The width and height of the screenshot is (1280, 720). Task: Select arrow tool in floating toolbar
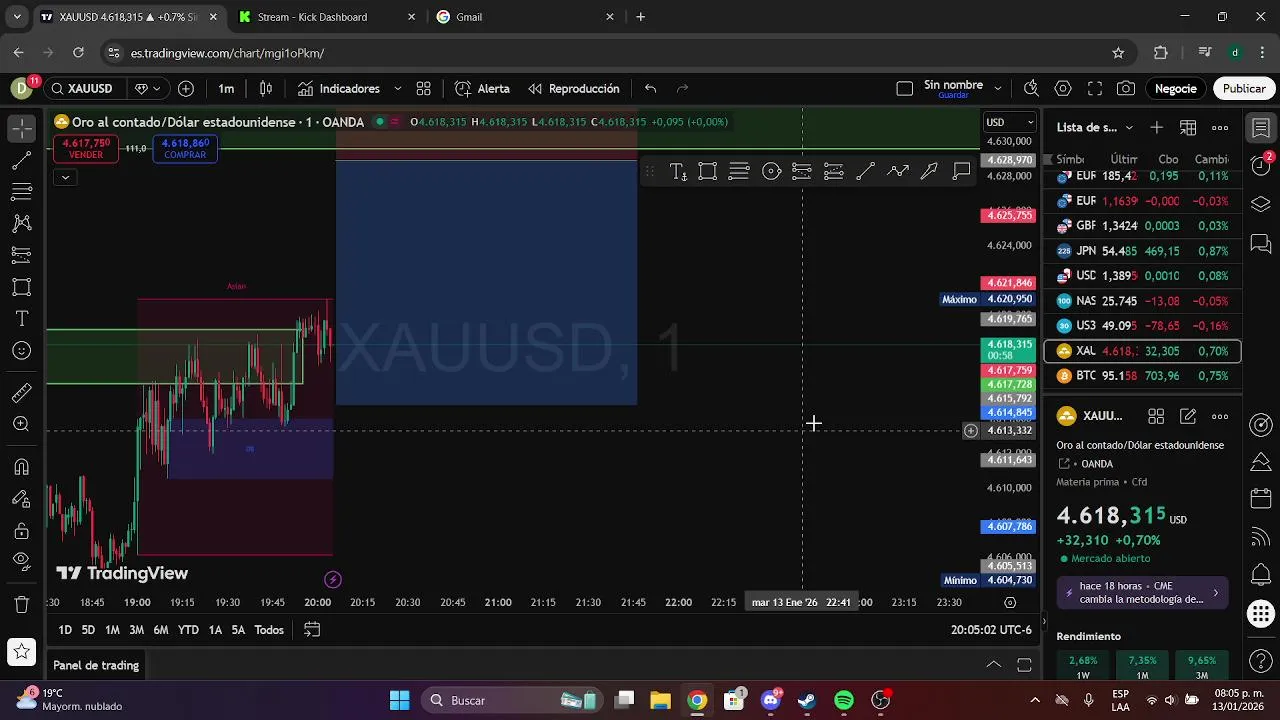[x=929, y=172]
